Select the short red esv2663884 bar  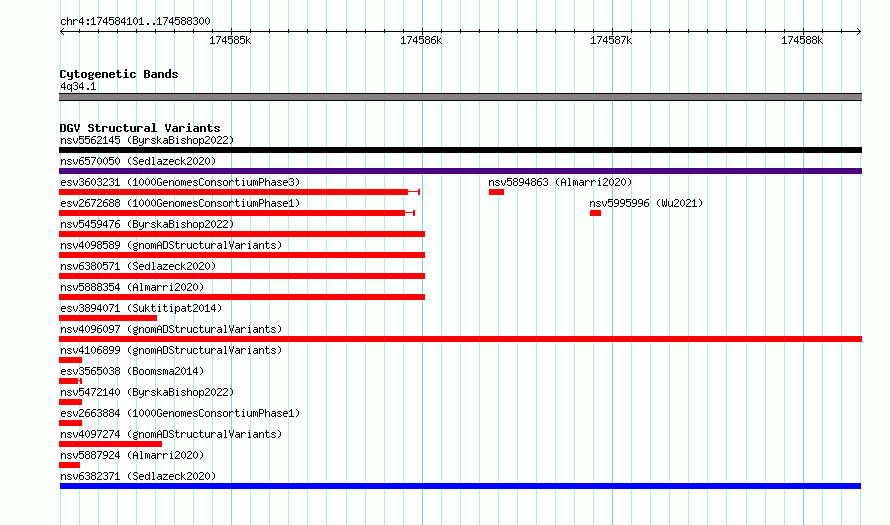(70, 423)
